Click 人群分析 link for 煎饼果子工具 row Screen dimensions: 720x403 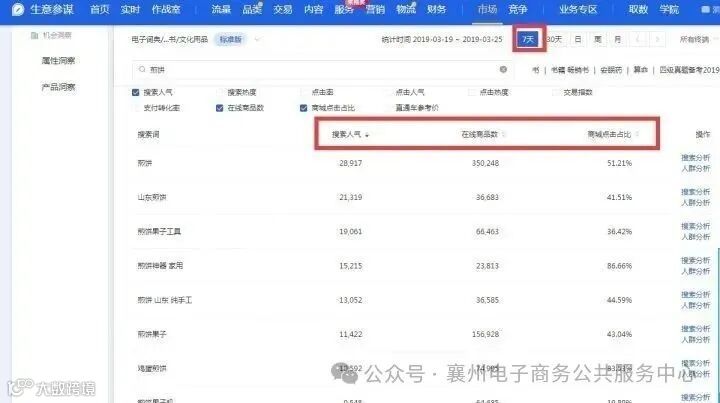point(696,237)
